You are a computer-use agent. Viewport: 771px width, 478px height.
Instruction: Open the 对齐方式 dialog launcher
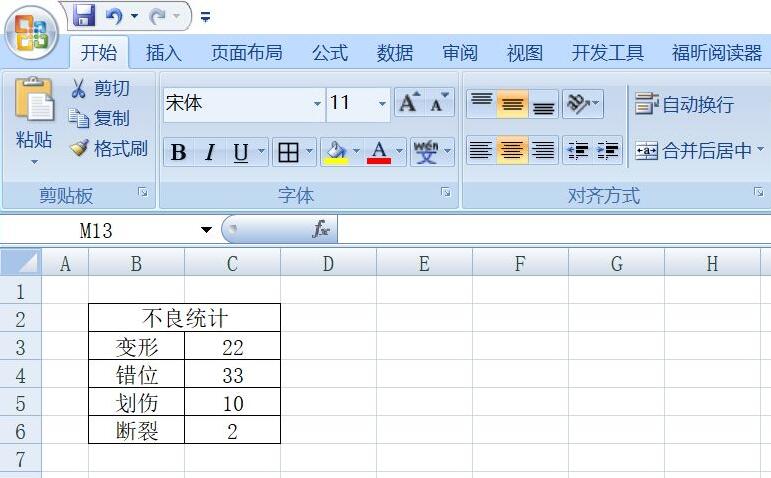coord(759,192)
